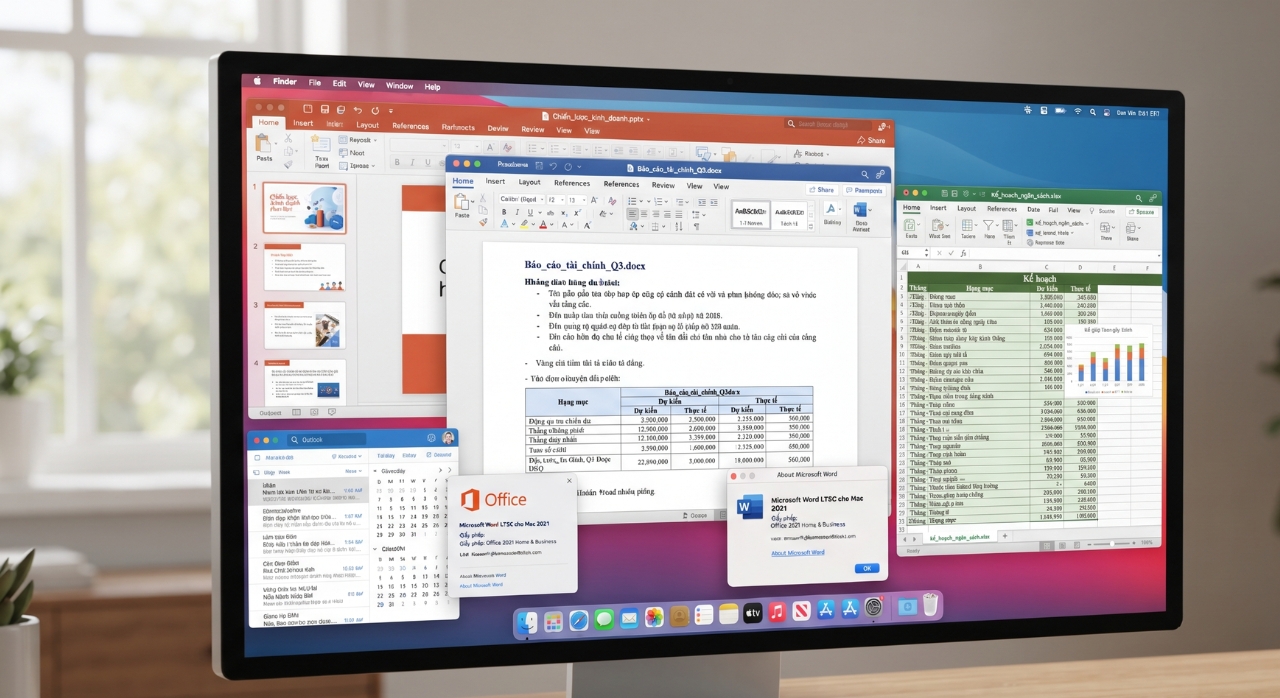This screenshot has height=698, width=1280.
Task: Click the Paste clipboard icon in Word
Action: (461, 201)
